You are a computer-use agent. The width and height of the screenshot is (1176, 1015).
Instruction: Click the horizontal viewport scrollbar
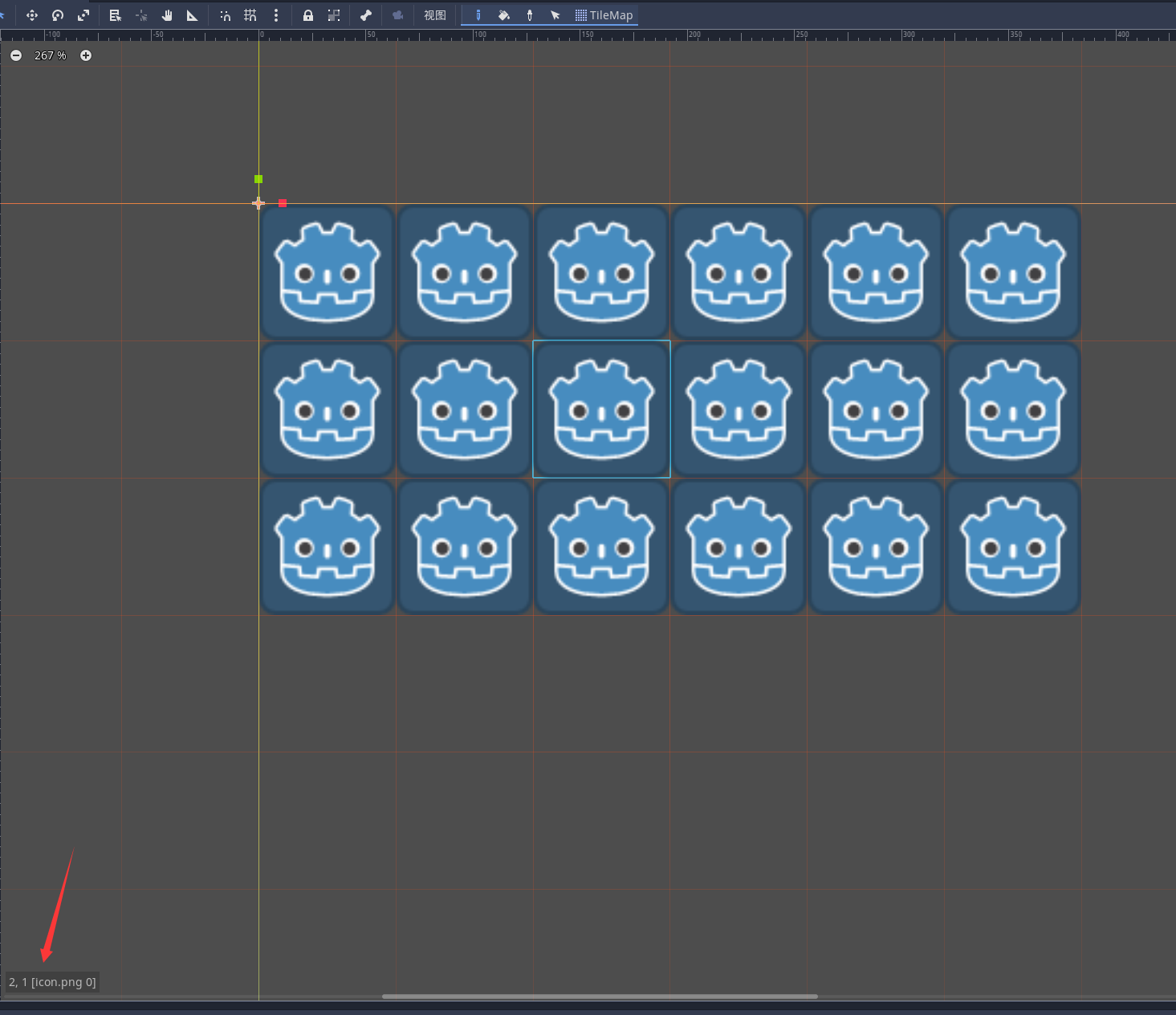click(x=600, y=997)
